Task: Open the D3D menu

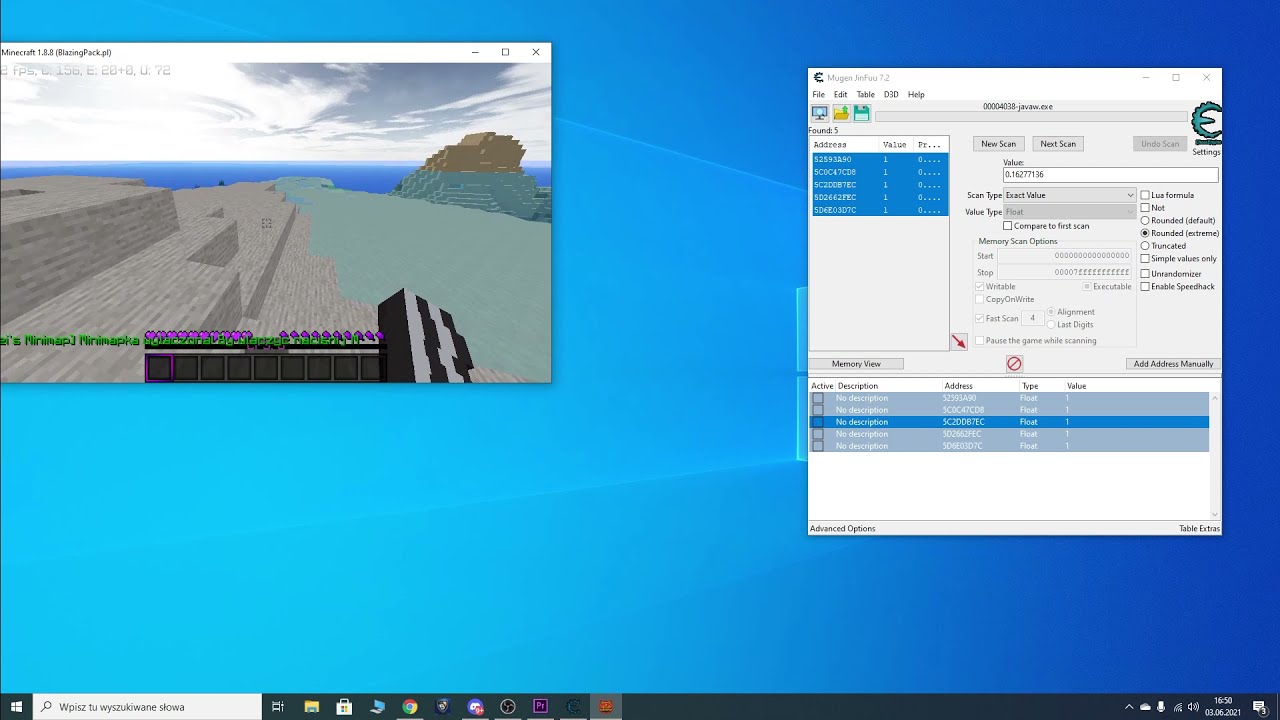Action: pos(891,94)
